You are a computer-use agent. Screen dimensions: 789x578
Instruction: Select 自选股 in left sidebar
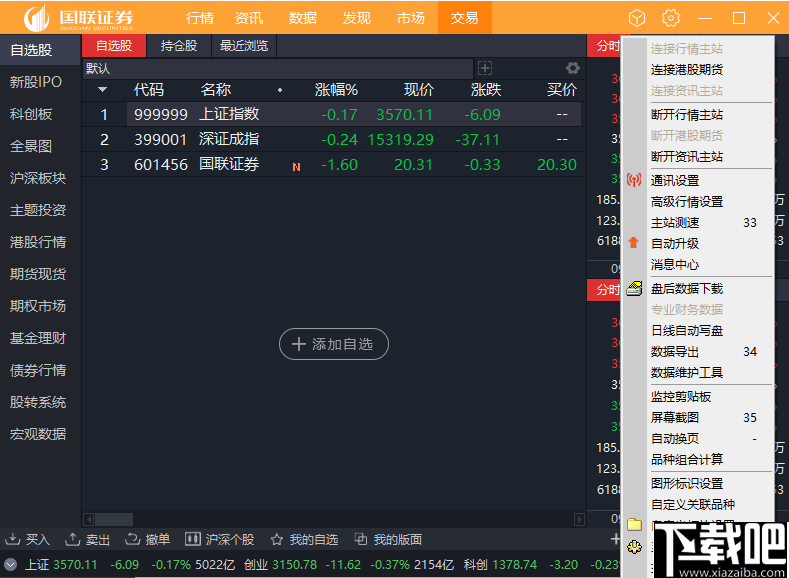[40, 50]
